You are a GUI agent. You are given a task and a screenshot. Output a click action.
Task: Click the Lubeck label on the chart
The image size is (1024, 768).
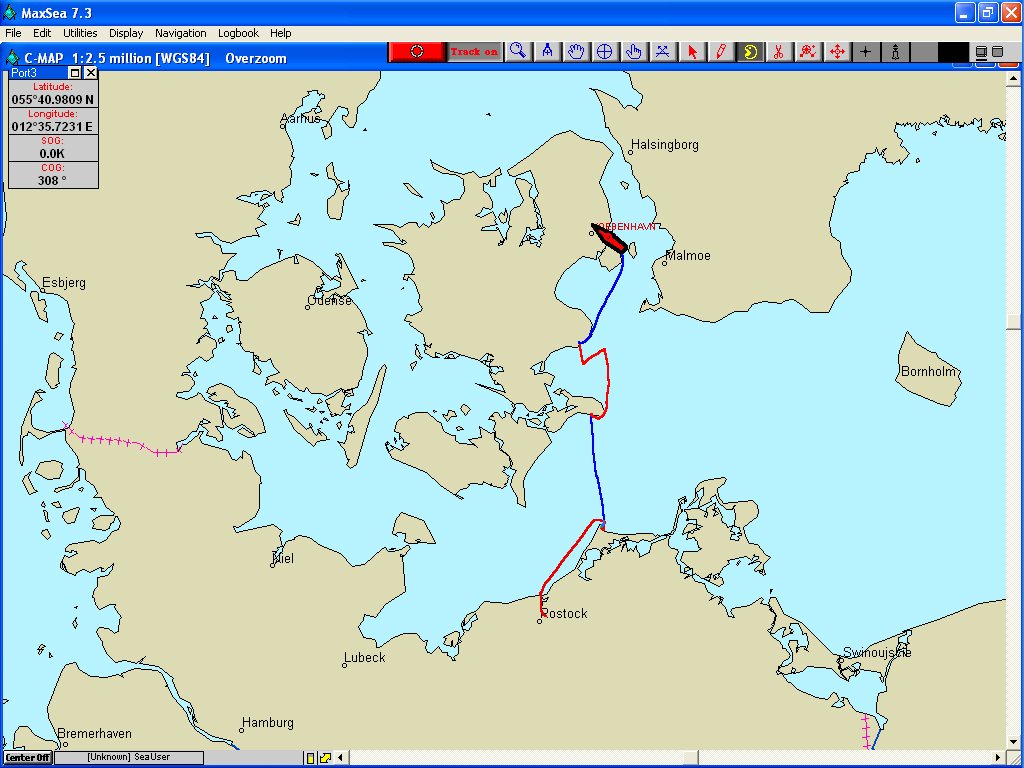coord(365,658)
